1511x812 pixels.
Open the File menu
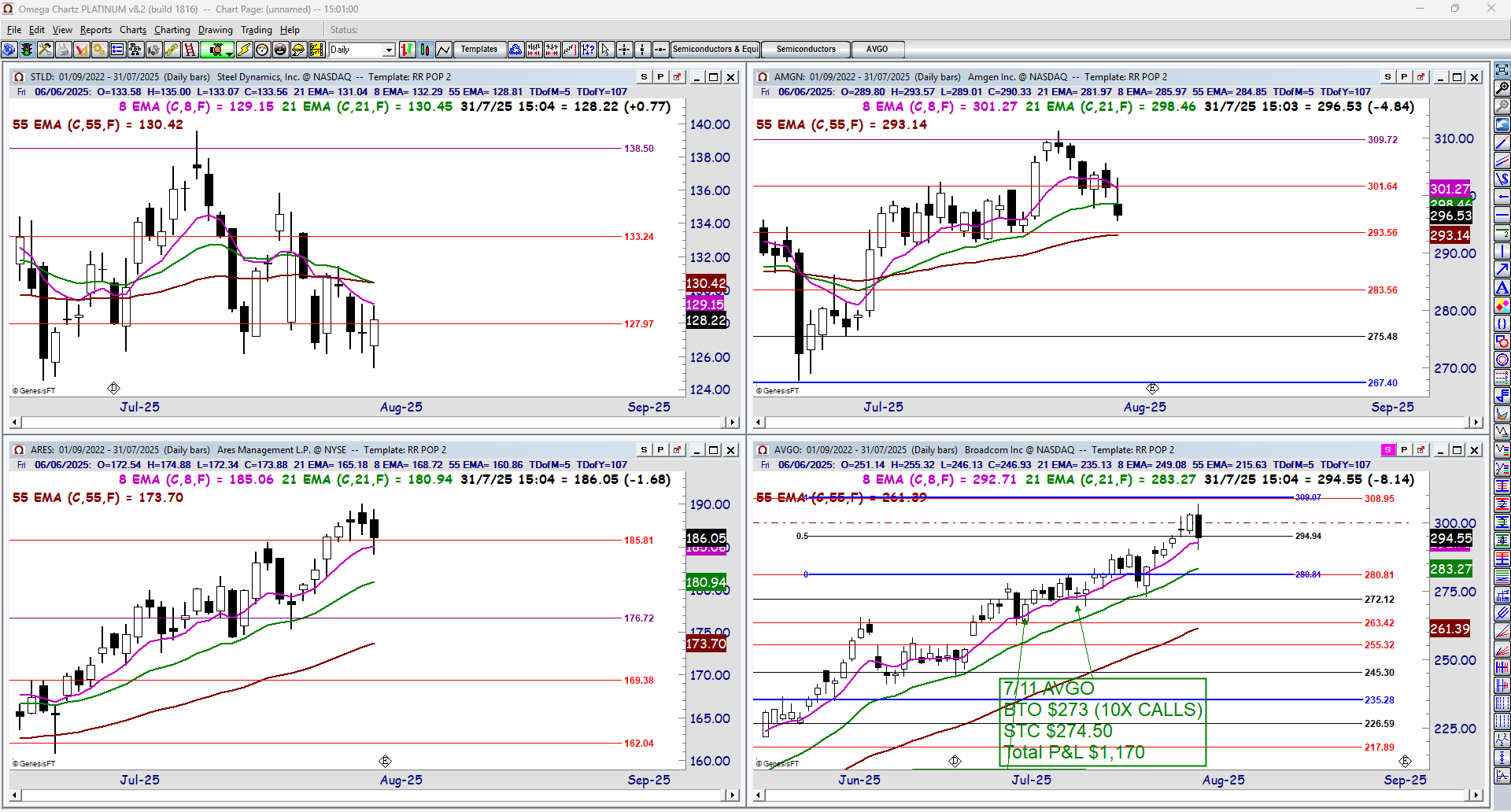click(14, 30)
